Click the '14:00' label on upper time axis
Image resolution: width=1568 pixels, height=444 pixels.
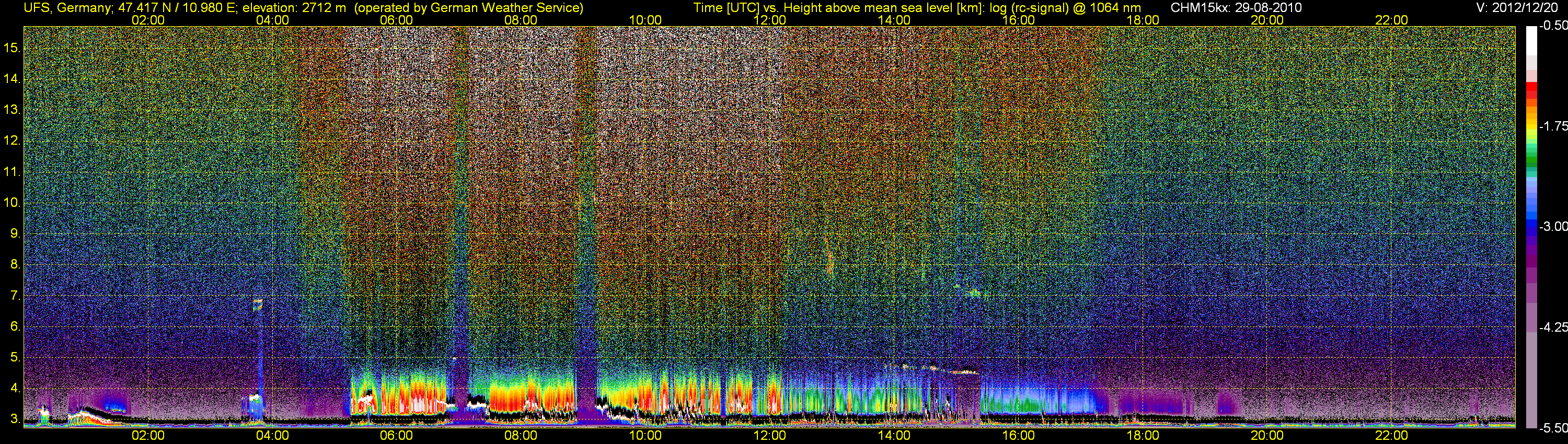pos(894,20)
